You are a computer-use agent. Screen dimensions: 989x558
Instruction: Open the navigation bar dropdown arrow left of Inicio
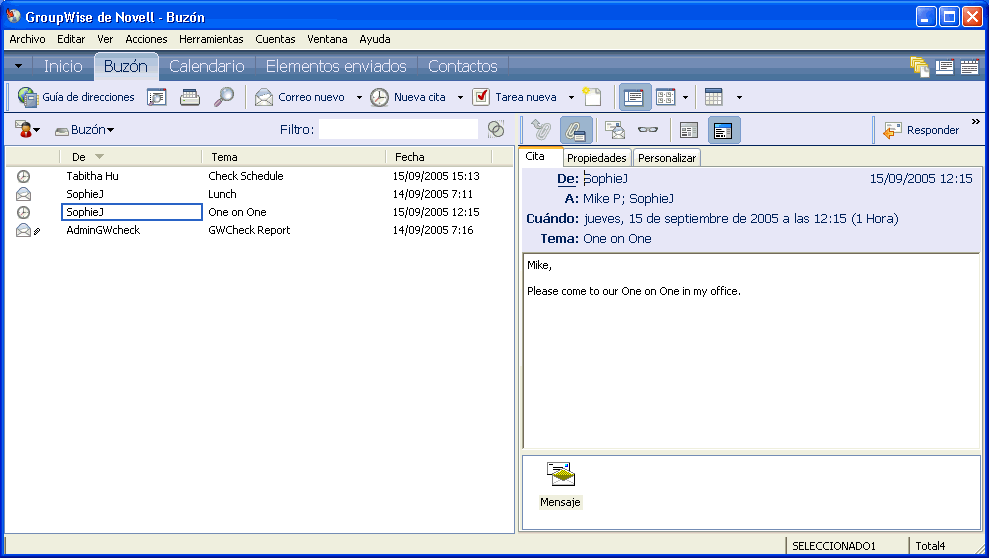(18, 66)
